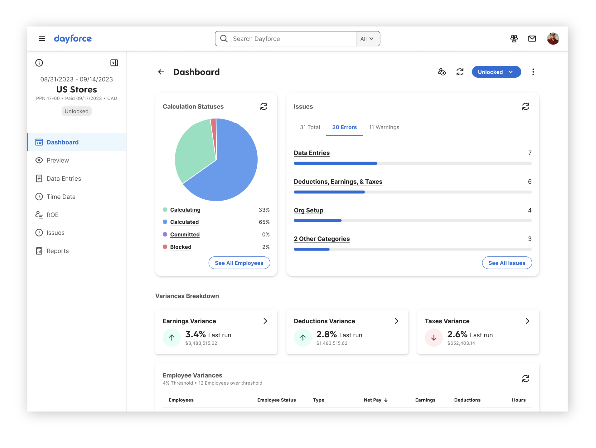The height and width of the screenshot is (448, 596).
Task: Click the Issues alert icon in sidebar
Action: pos(39,233)
